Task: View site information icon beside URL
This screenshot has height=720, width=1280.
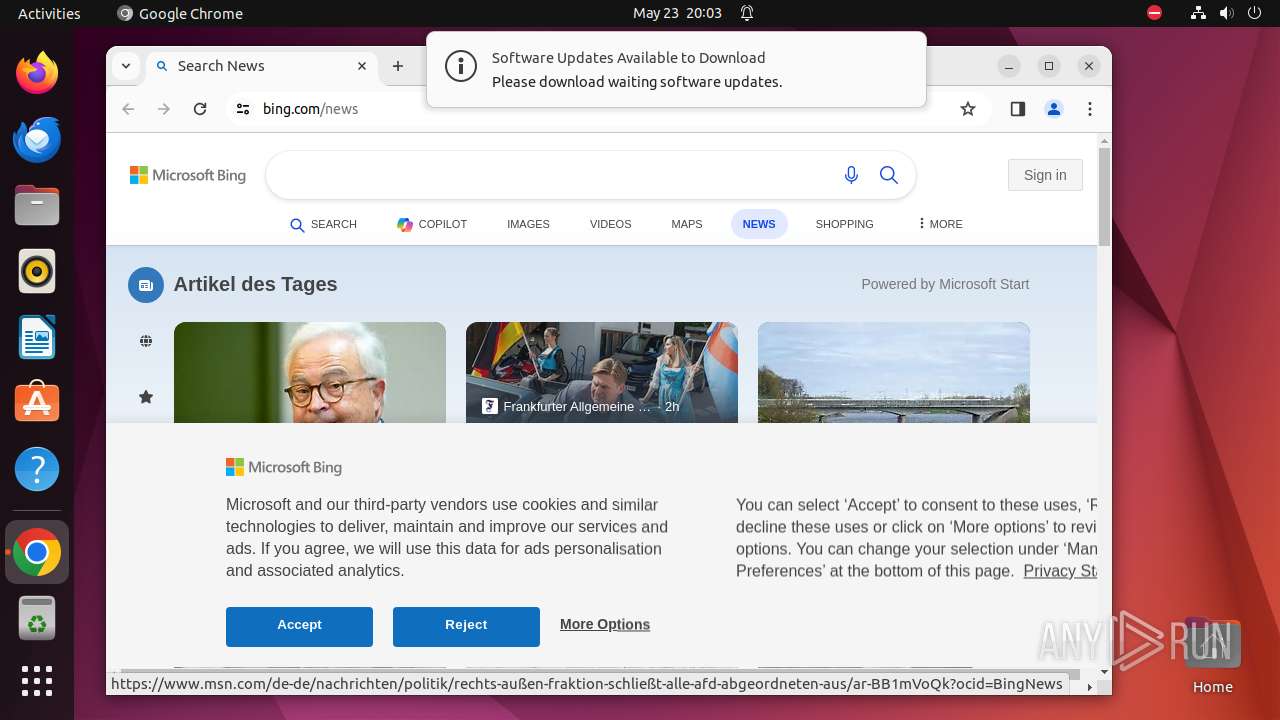Action: (x=243, y=109)
